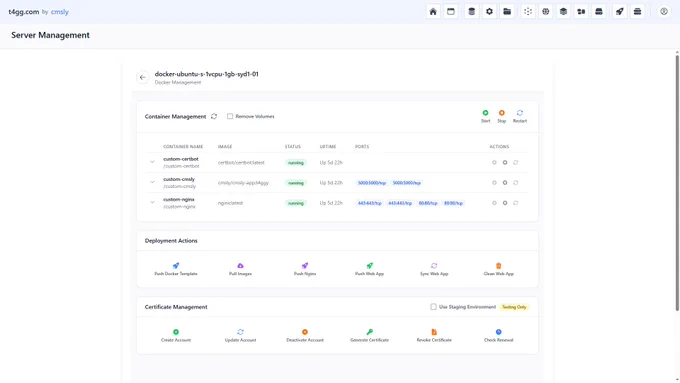Click Revoke Certificate action
680x383 pixels.
click(x=434, y=335)
